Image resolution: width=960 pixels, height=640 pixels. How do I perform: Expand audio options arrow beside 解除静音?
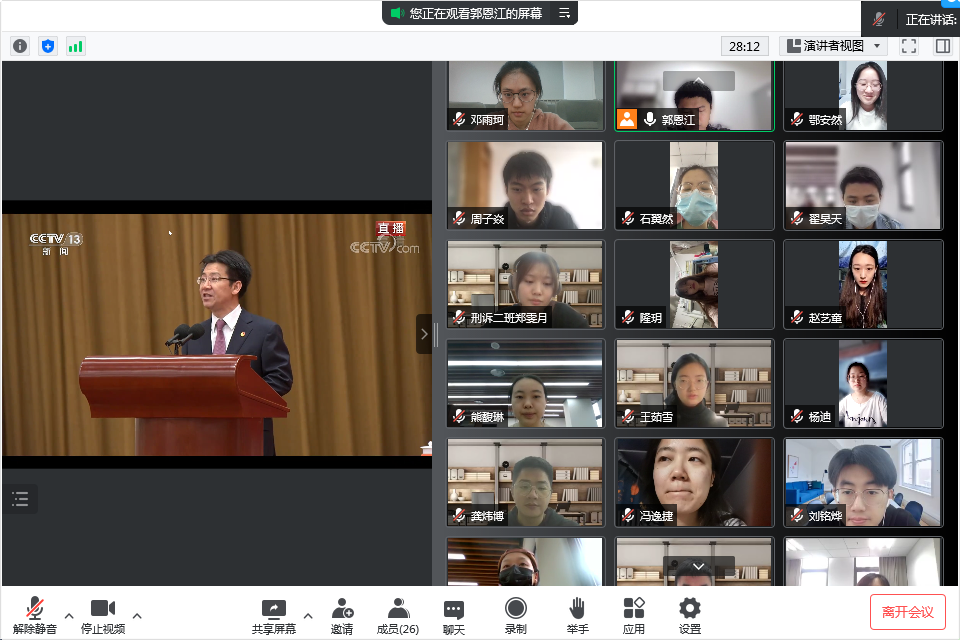click(x=69, y=615)
